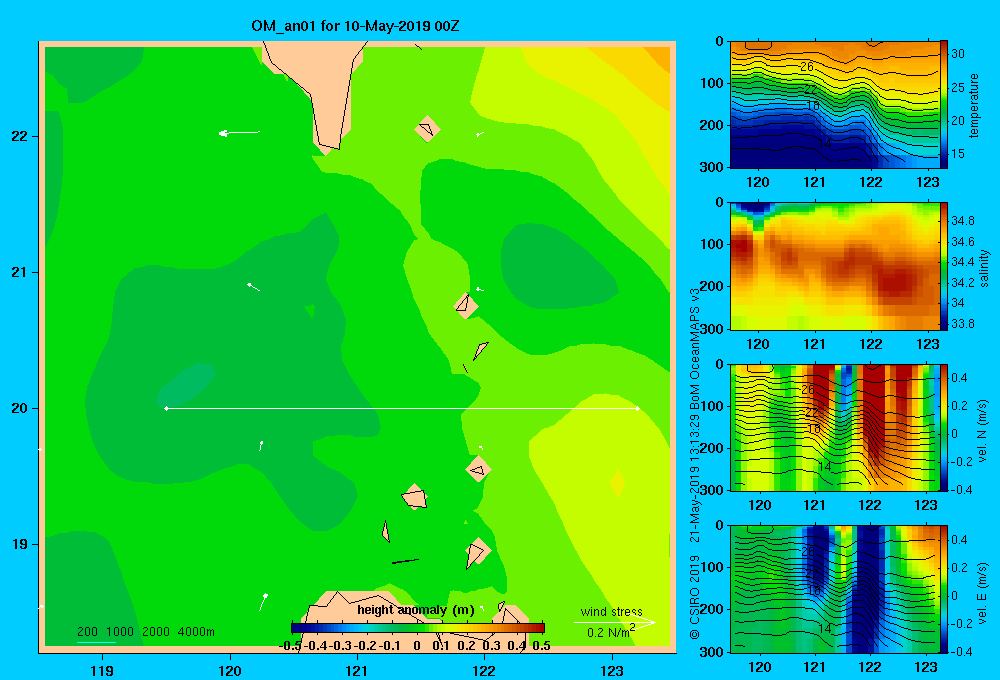Click the '0.2 N/m2' wind stress value

611,632
